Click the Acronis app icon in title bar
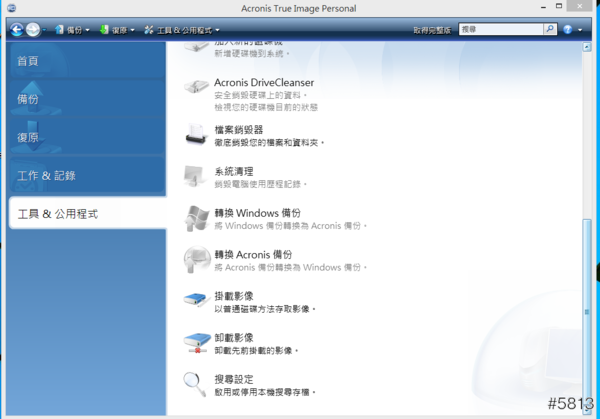This screenshot has height=419, width=600. point(11,8)
